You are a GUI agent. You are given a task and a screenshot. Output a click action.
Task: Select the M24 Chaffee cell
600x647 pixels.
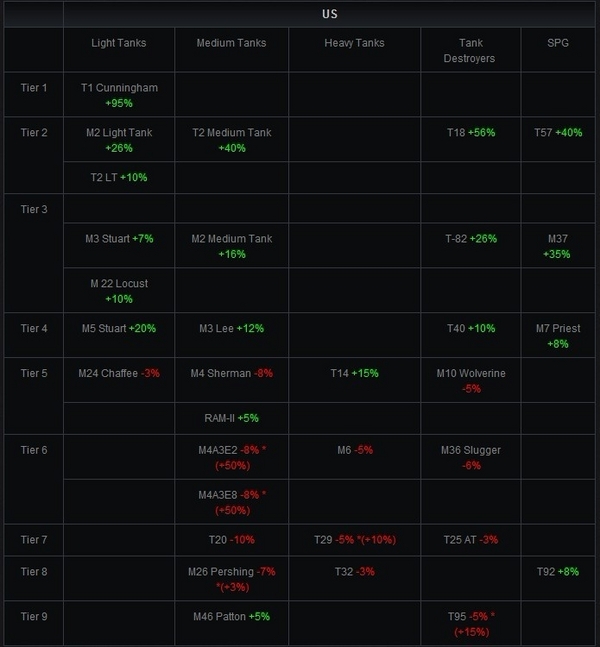[x=119, y=373]
